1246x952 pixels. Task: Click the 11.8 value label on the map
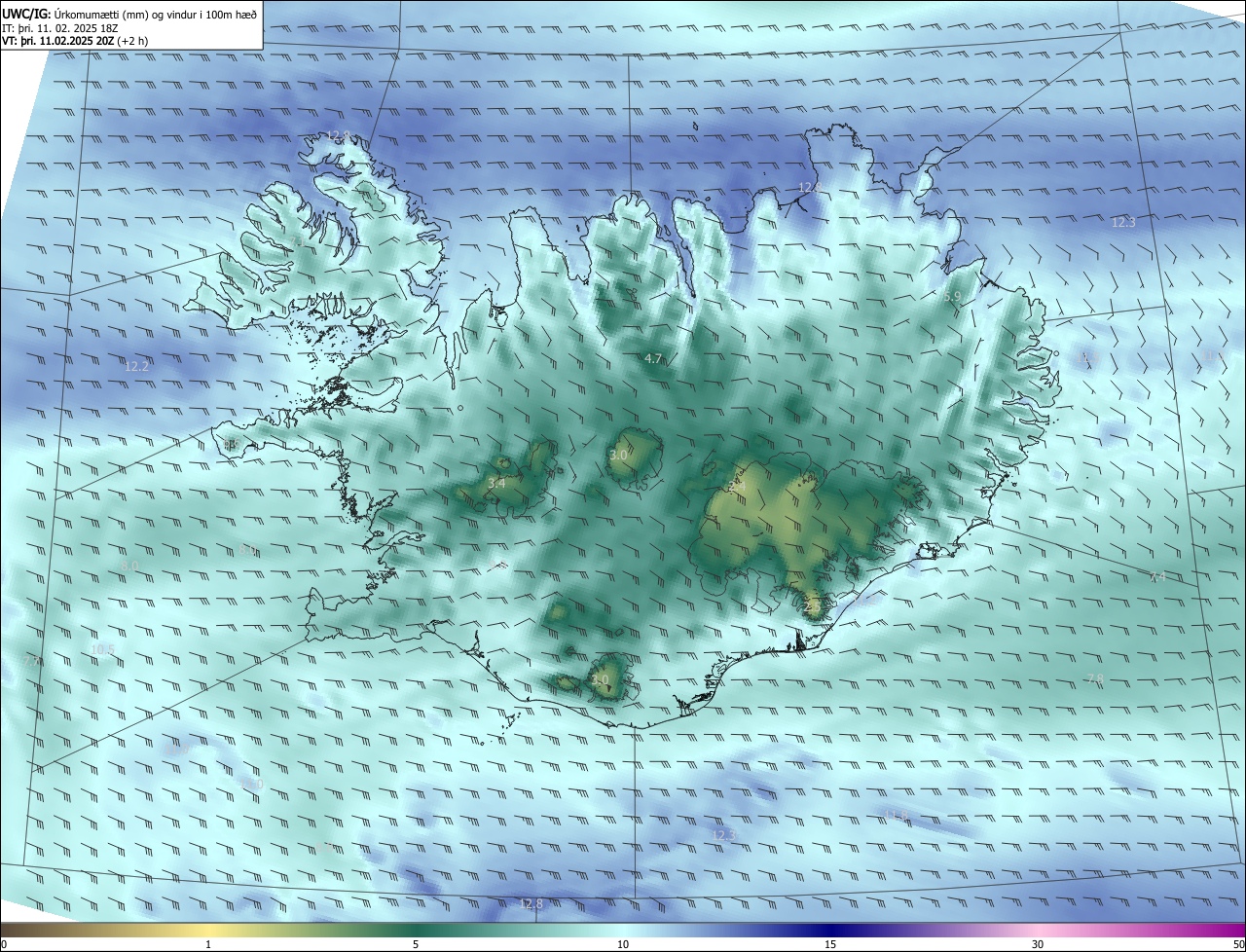[896, 816]
